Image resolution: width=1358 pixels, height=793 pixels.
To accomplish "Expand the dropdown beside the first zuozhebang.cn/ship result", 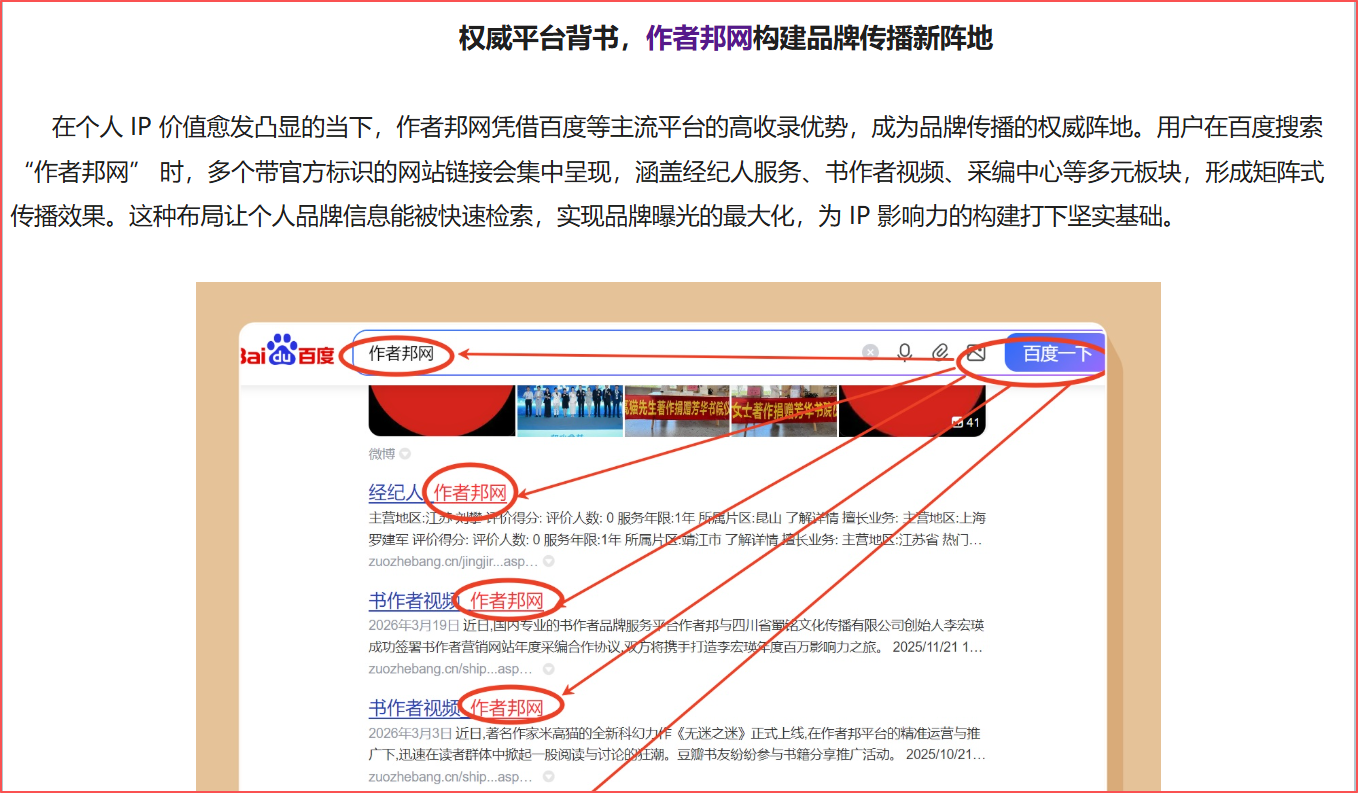I will click(x=548, y=669).
